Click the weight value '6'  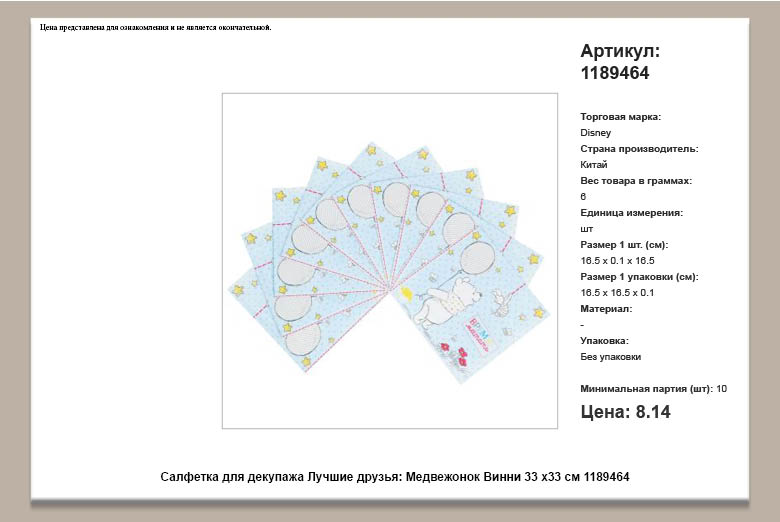point(583,197)
